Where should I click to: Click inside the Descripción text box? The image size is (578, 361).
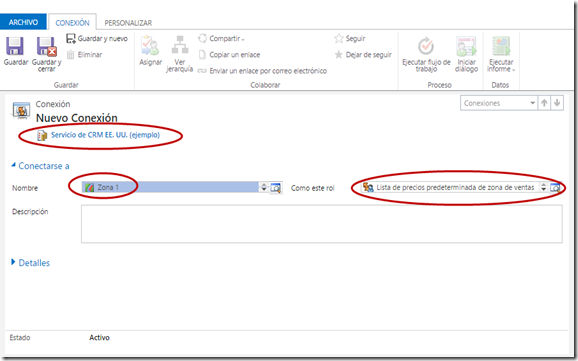pos(322,224)
